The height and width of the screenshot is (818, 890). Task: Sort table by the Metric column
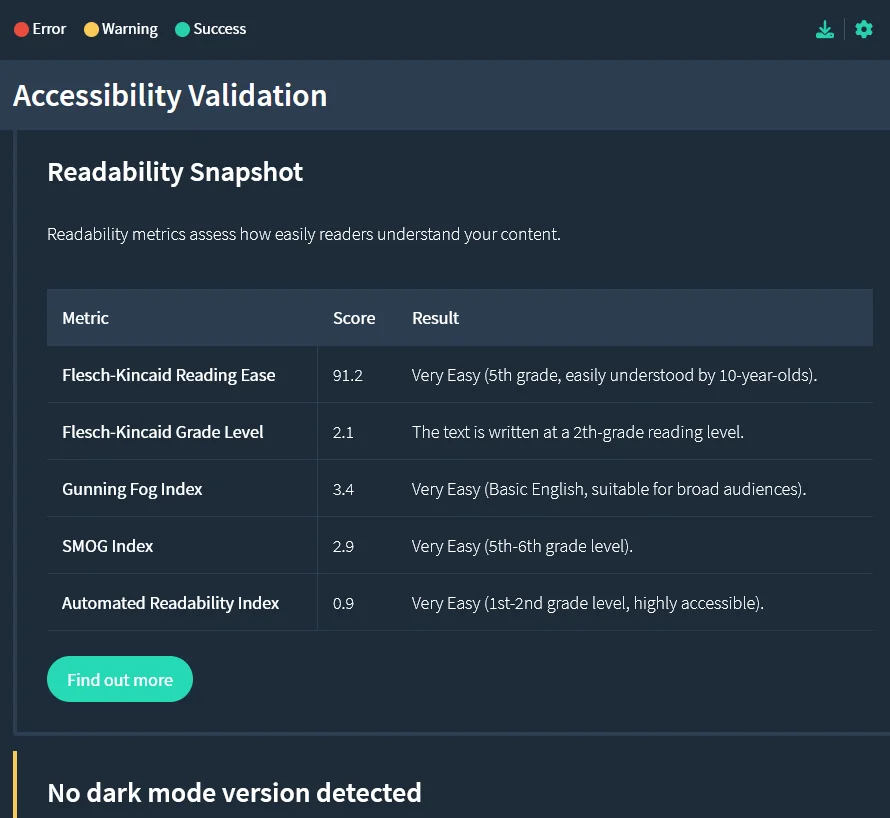click(85, 317)
